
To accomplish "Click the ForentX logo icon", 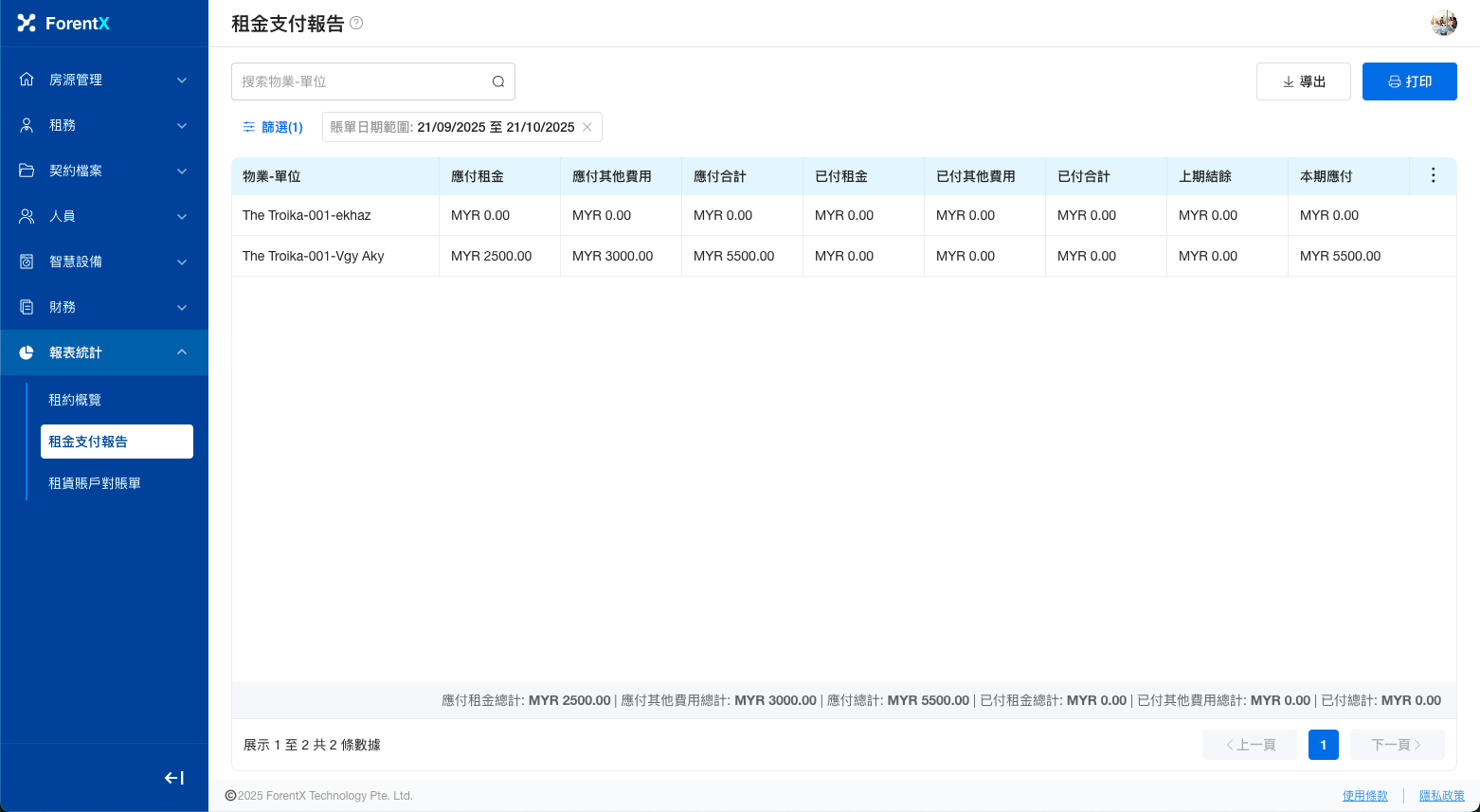I will tap(27, 23).
